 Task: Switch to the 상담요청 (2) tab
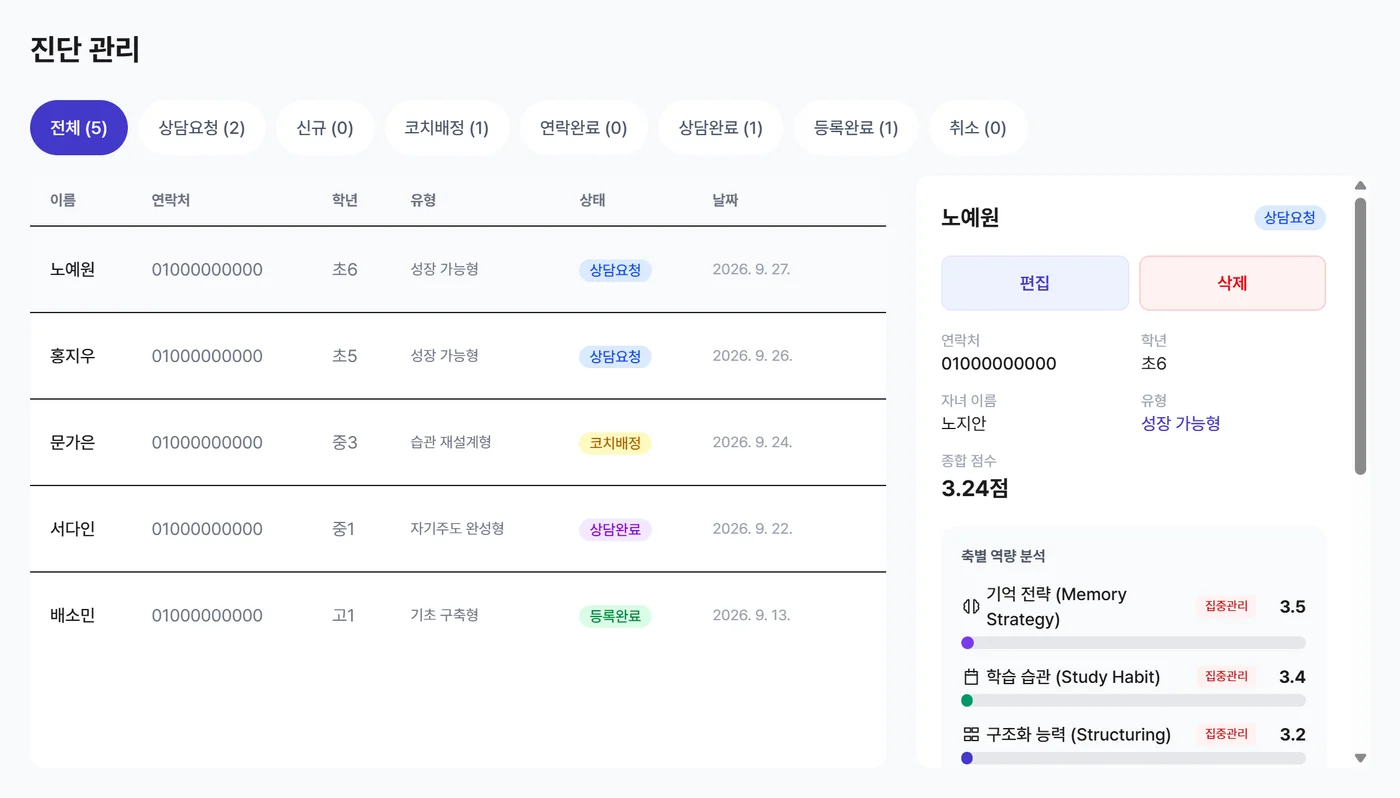[x=202, y=128]
